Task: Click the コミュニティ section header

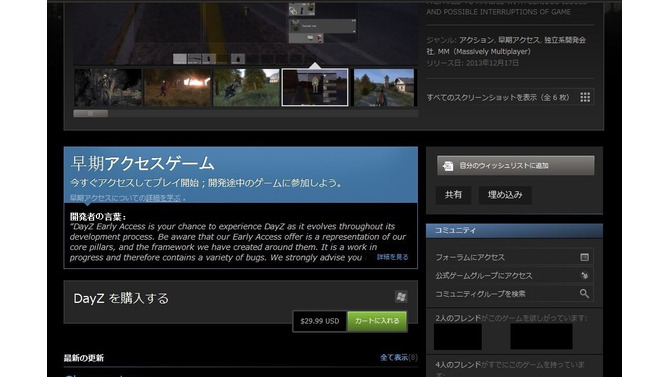Action: tap(514, 230)
